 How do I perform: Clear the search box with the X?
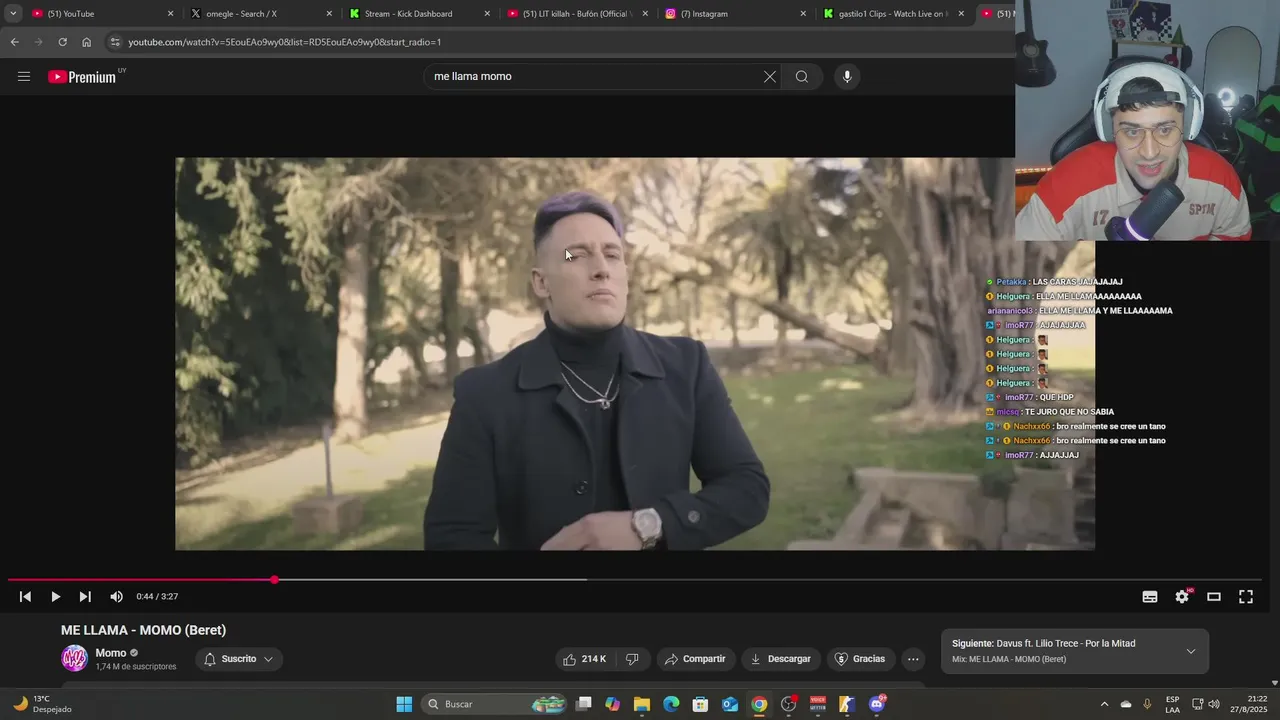770,77
